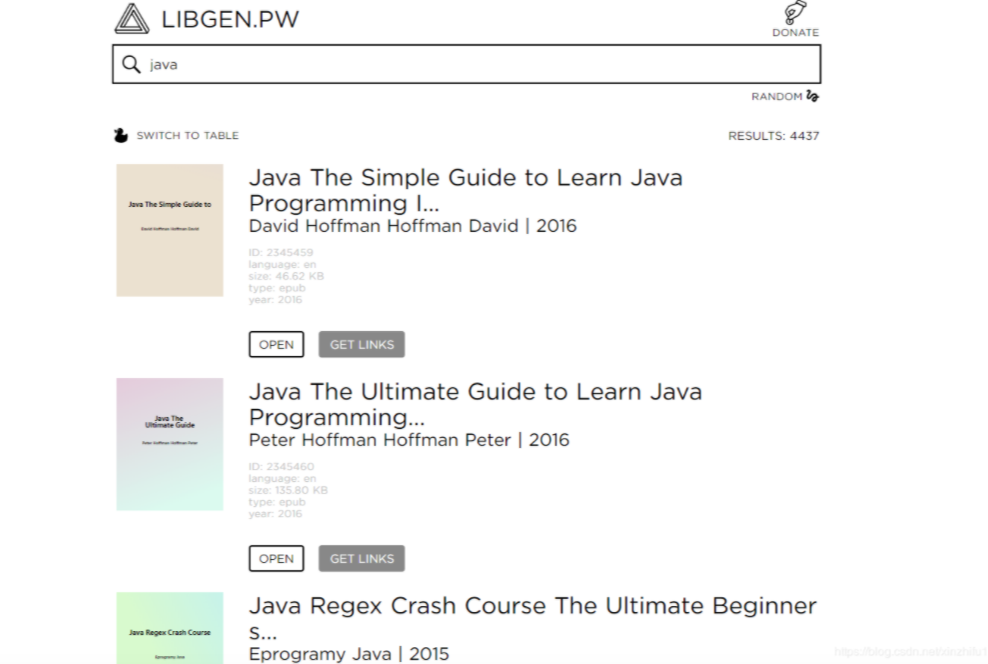988x664 pixels.
Task: Click the duck icon beside Switch to Table
Action: coord(120,135)
